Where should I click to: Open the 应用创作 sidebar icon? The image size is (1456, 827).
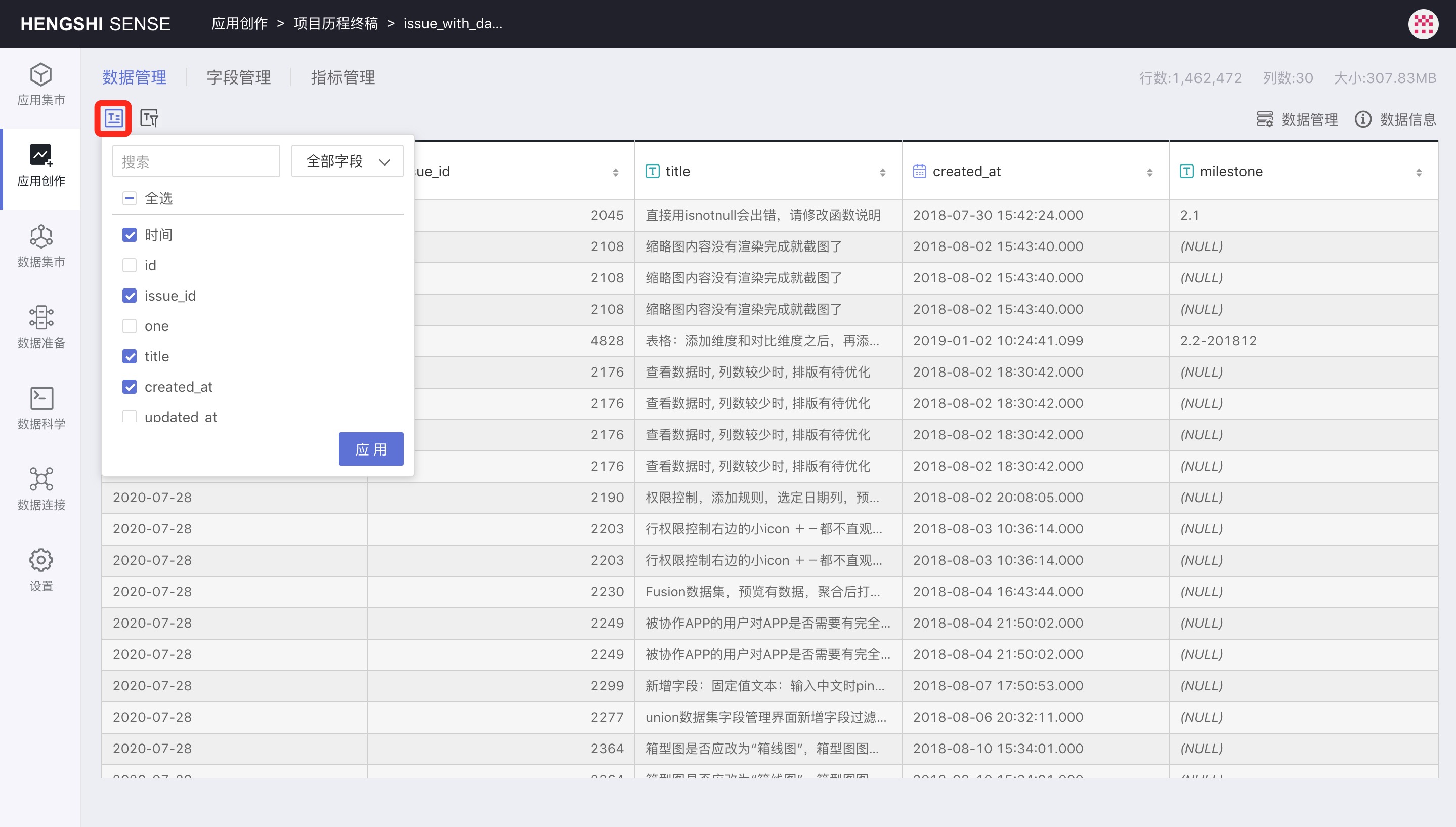(x=41, y=155)
